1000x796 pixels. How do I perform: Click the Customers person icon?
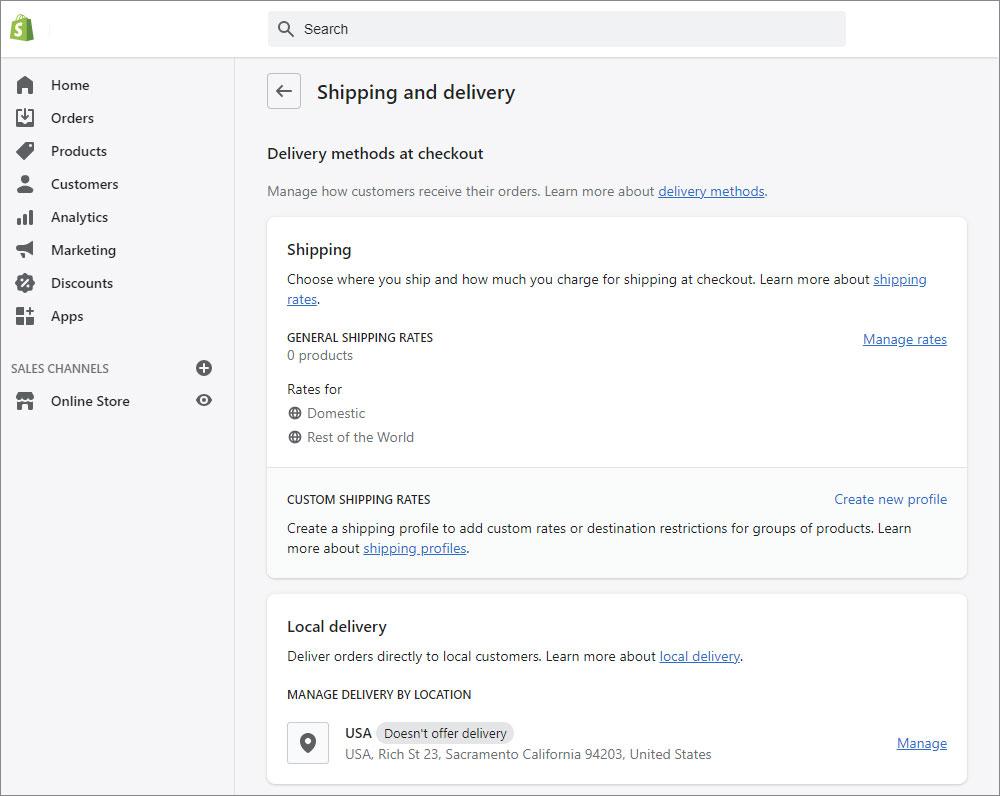point(25,184)
